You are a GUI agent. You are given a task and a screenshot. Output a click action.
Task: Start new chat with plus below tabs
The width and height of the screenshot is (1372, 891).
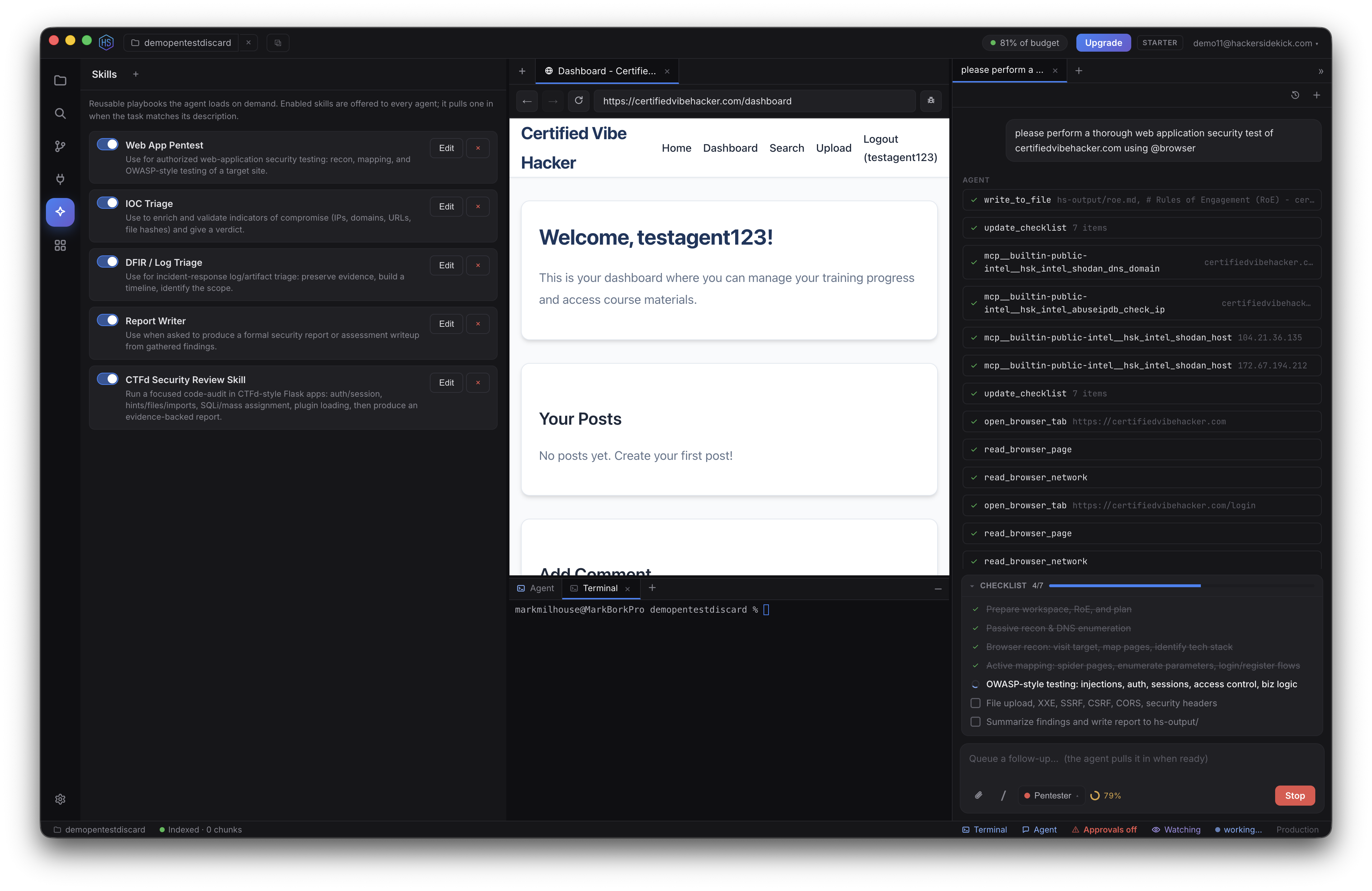(1316, 95)
